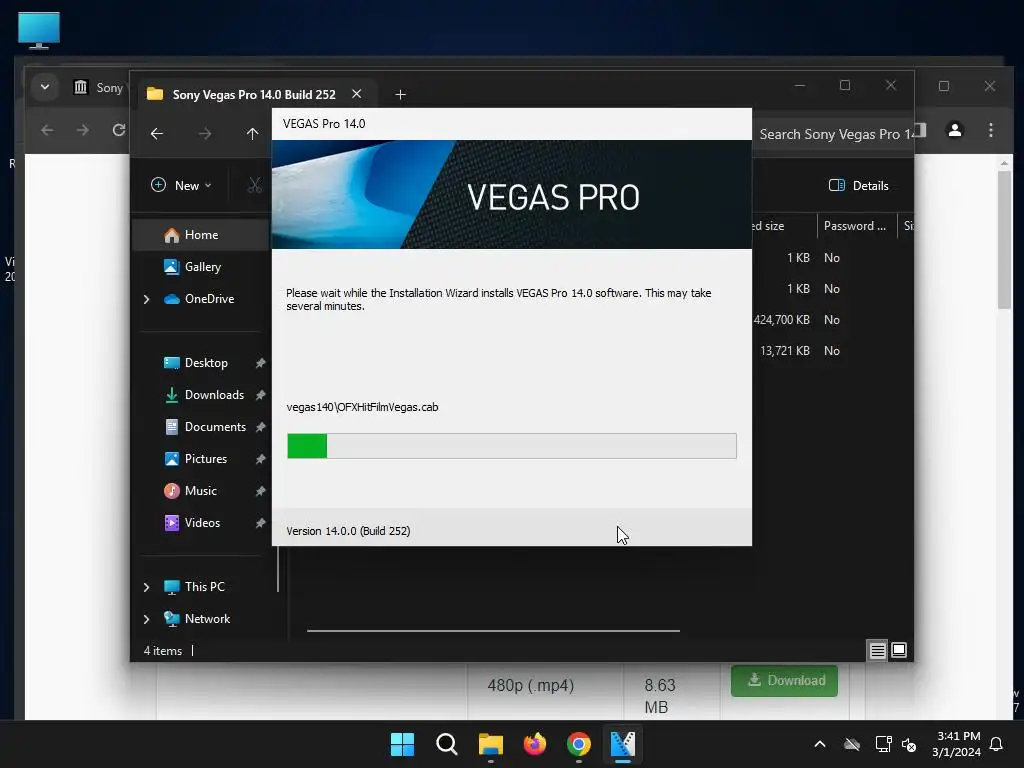1024x768 pixels.
Task: Open the browser profile avatar
Action: [955, 130]
